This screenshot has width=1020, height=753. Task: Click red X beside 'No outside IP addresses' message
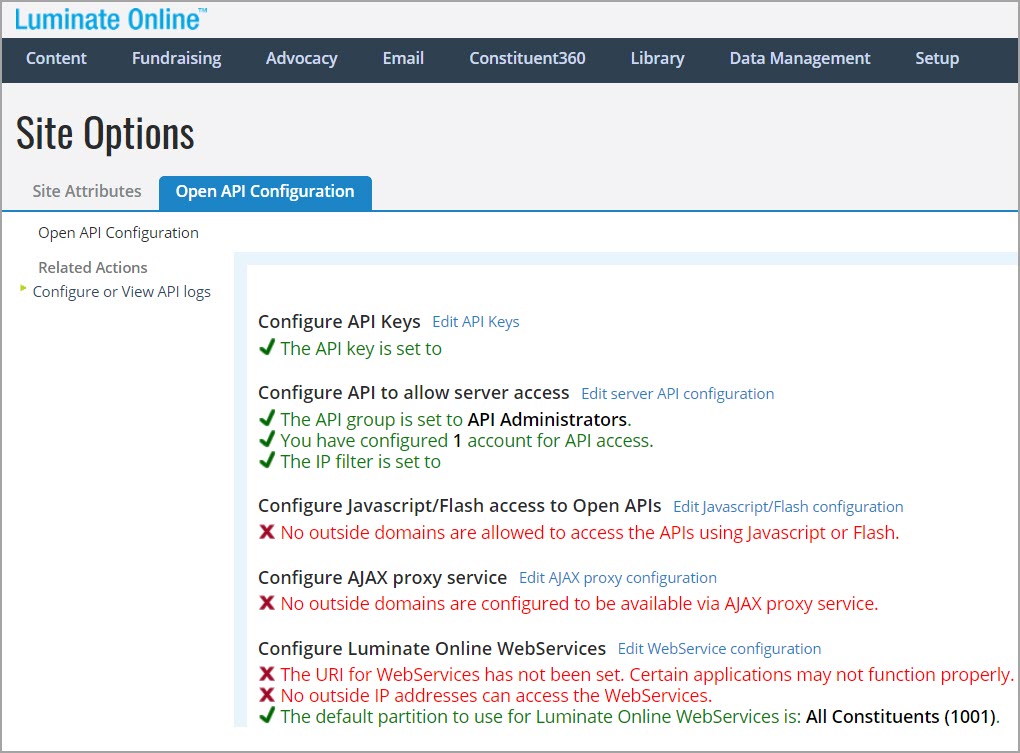point(267,694)
